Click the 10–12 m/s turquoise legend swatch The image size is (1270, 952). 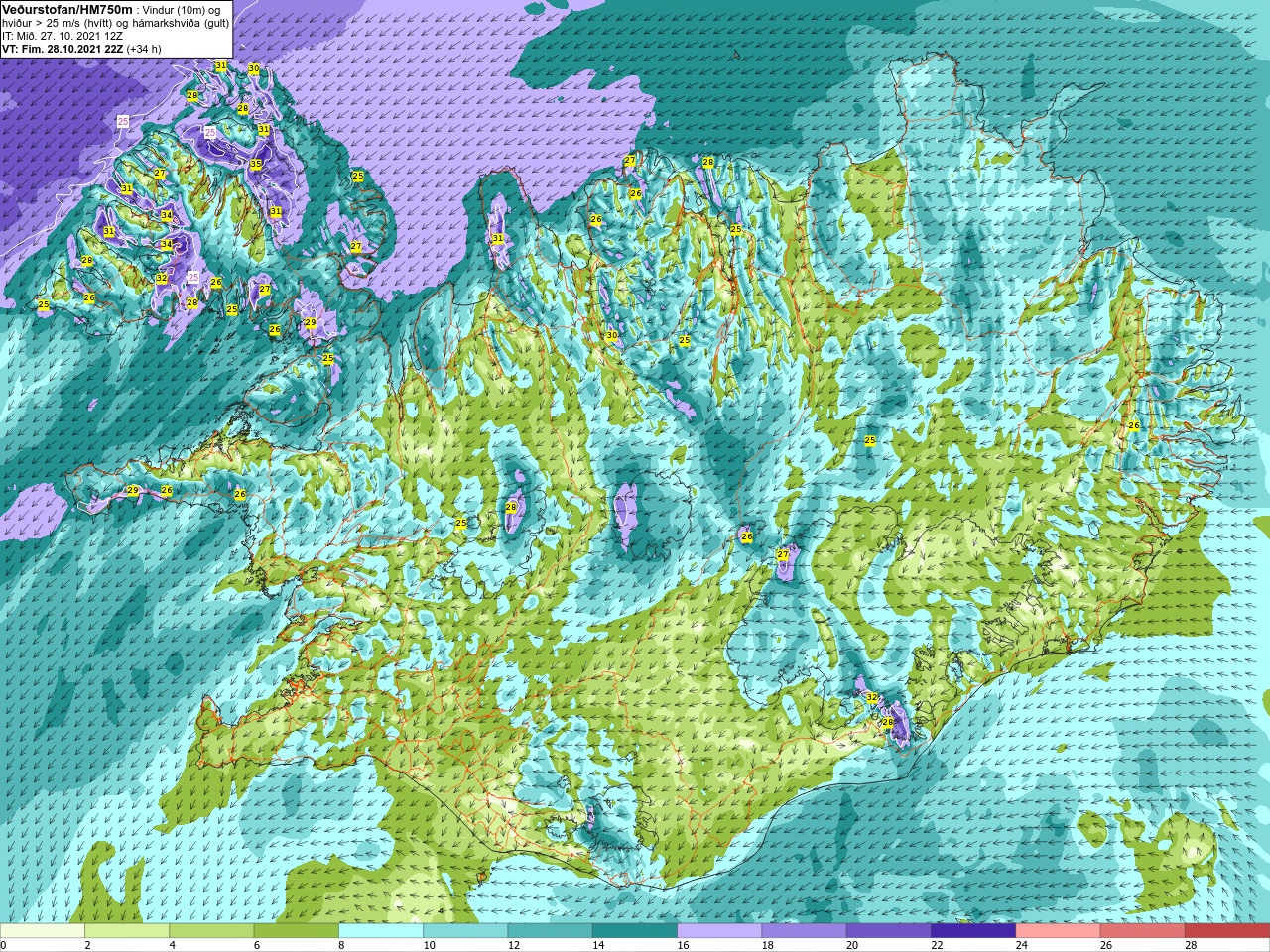pos(465,931)
